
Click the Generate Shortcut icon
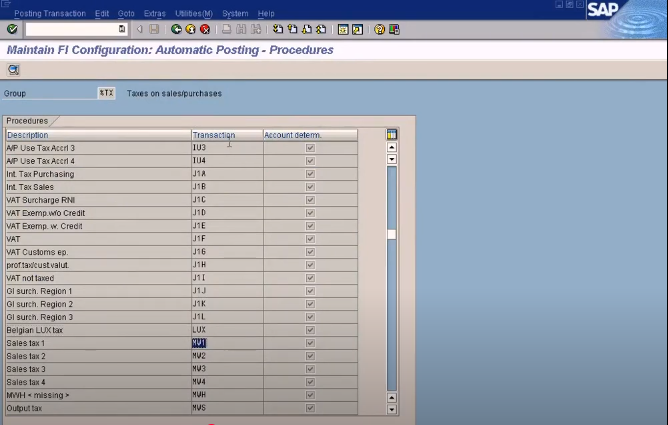[357, 29]
